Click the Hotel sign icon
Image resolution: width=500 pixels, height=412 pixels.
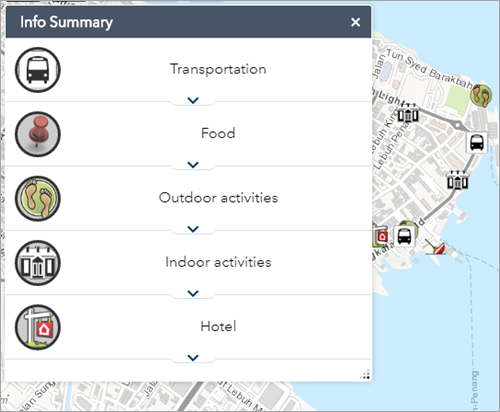[38, 327]
